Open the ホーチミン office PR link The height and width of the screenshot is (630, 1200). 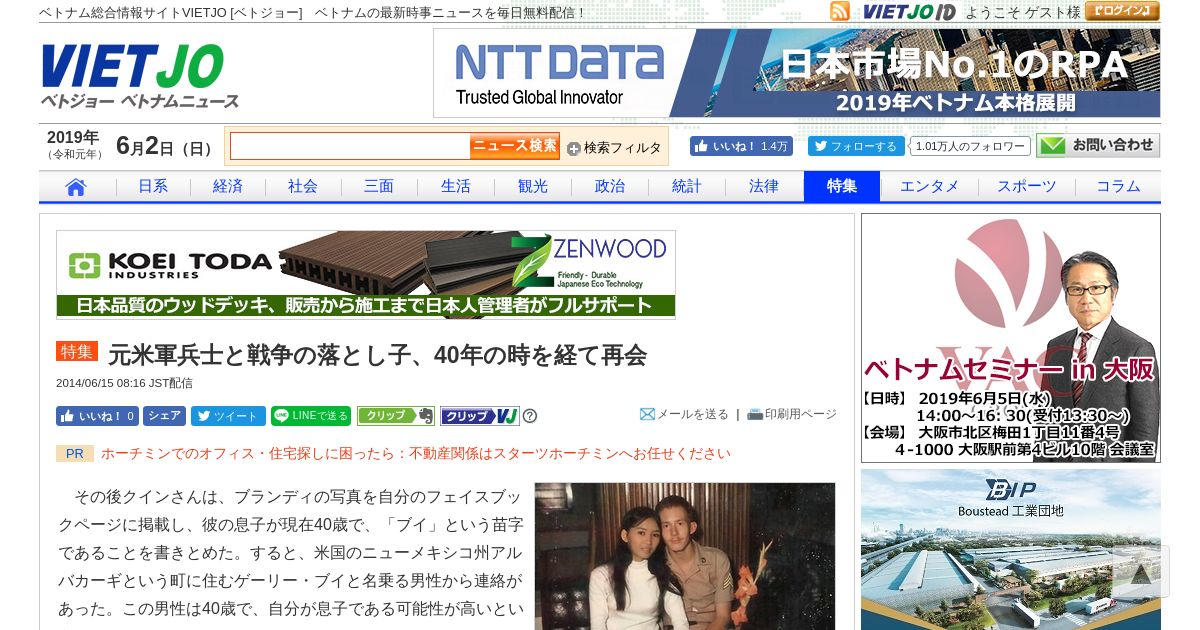click(416, 453)
